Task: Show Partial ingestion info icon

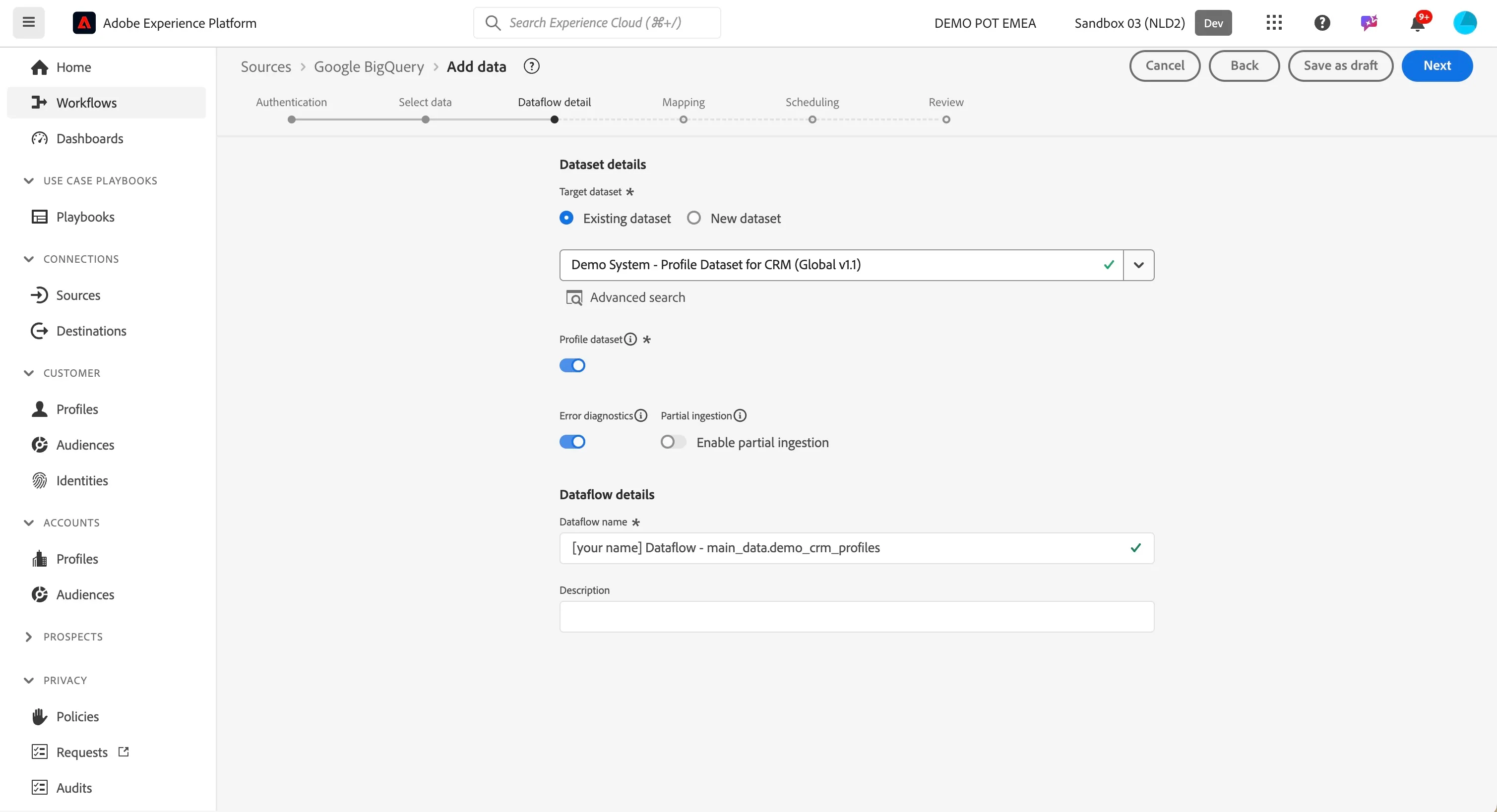Action: click(x=740, y=415)
